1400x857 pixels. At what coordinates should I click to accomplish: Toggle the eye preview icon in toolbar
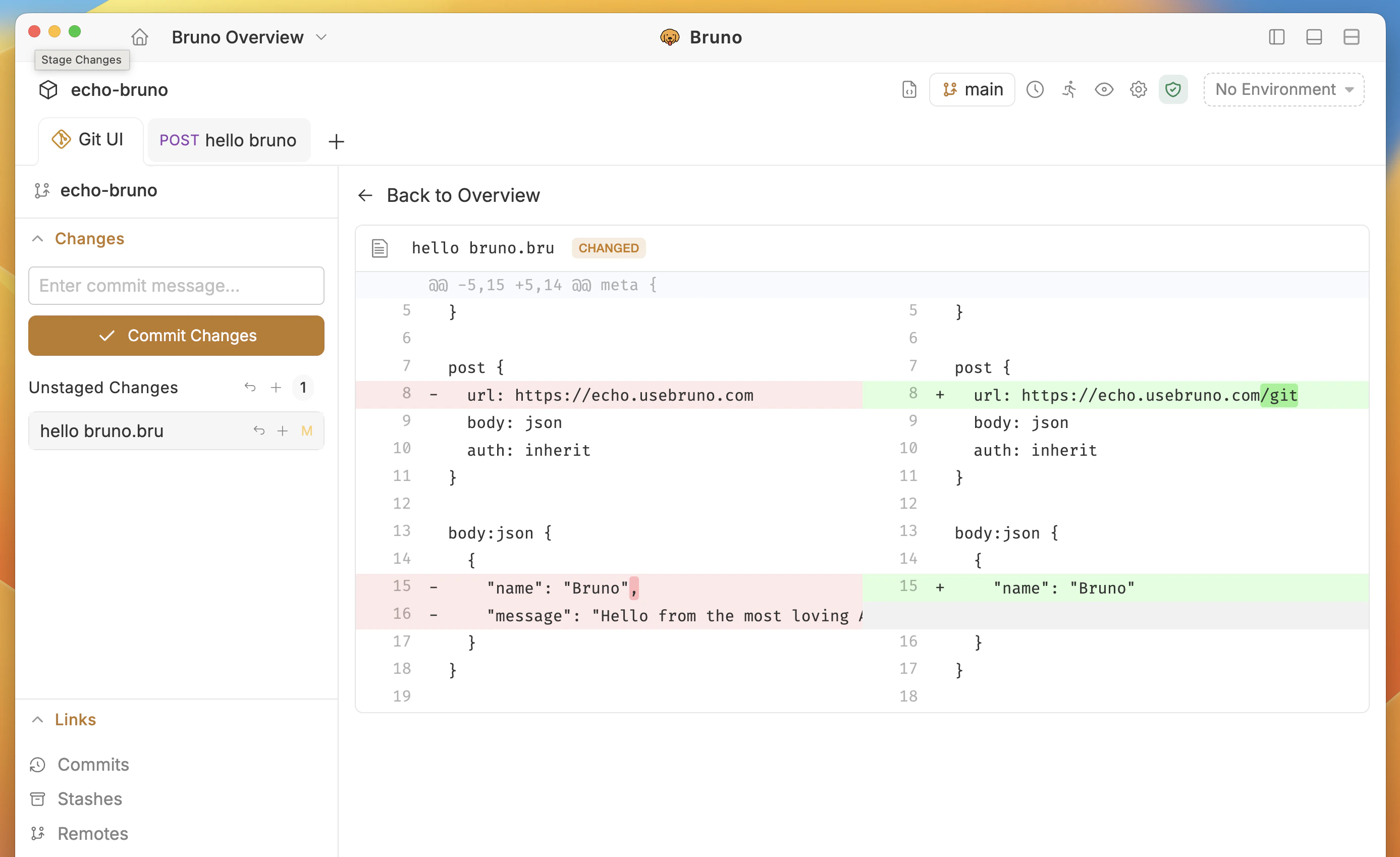(x=1103, y=90)
